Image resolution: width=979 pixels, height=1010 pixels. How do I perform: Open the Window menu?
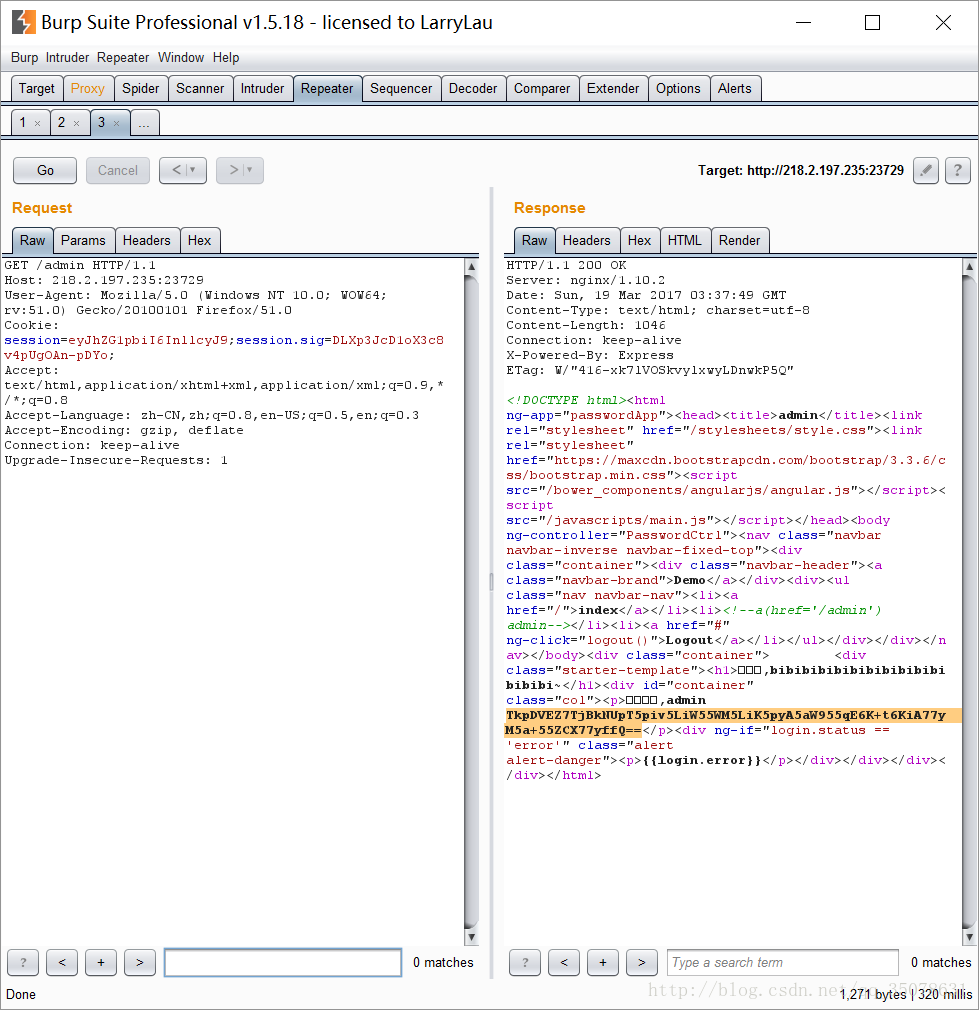[181, 57]
